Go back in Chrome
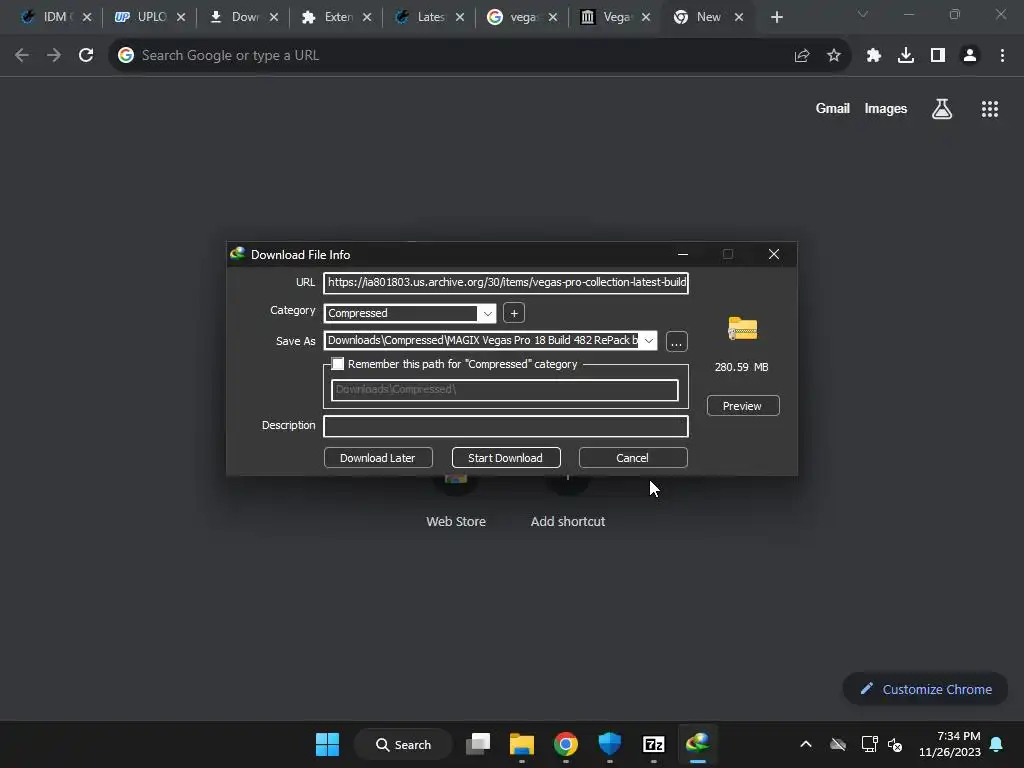 point(22,56)
